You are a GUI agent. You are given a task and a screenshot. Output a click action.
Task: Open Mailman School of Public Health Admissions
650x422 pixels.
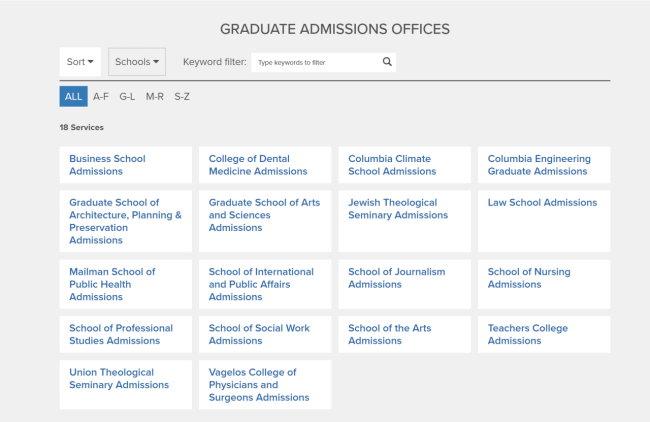(112, 284)
